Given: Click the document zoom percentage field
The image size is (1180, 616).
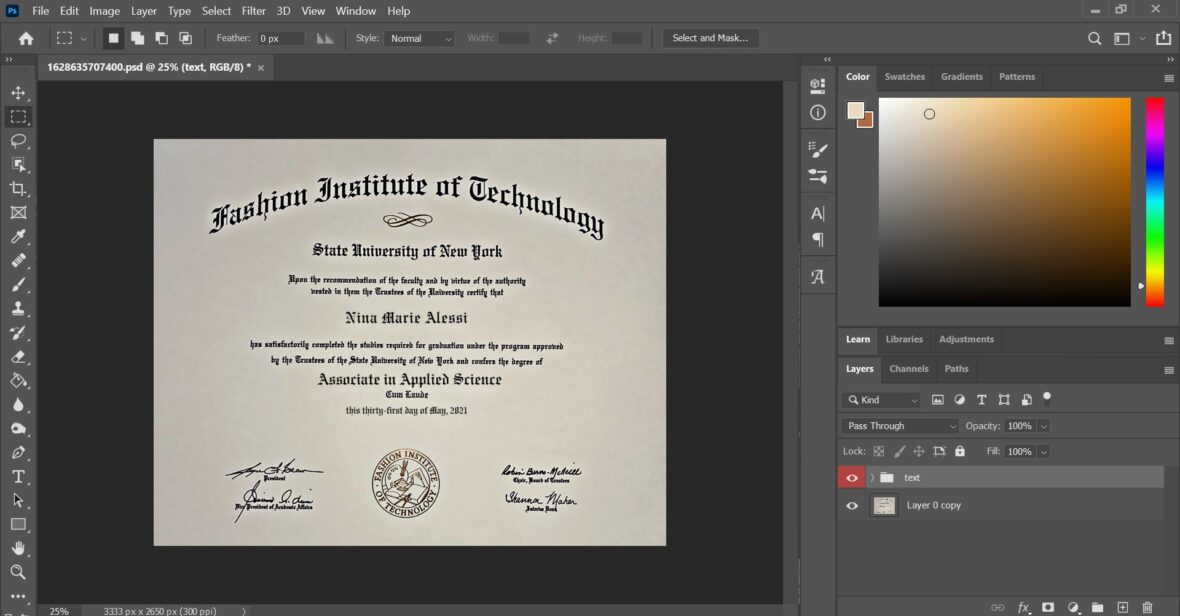Looking at the screenshot, I should 58,610.
